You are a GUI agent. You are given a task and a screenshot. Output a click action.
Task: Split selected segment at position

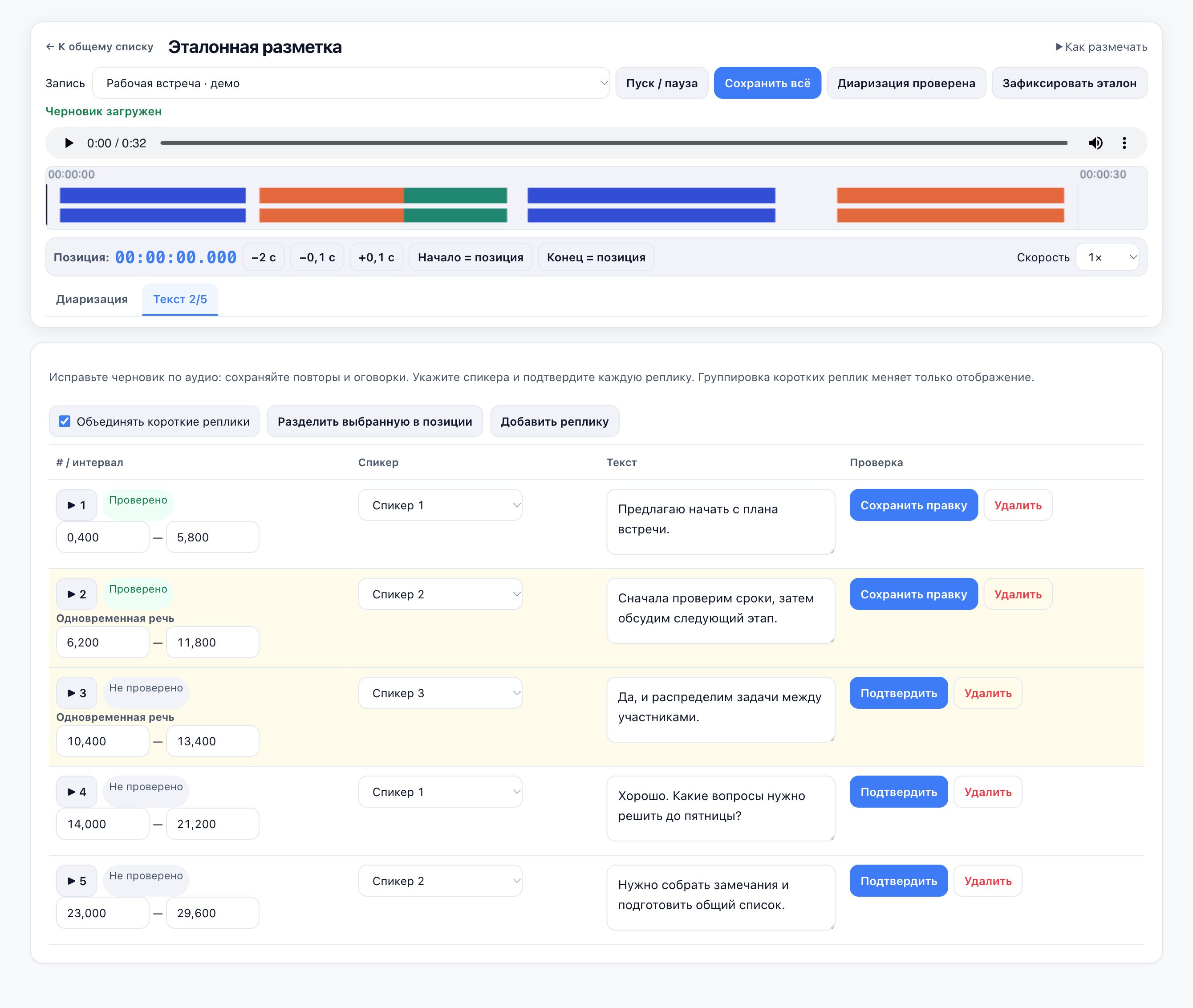(375, 421)
